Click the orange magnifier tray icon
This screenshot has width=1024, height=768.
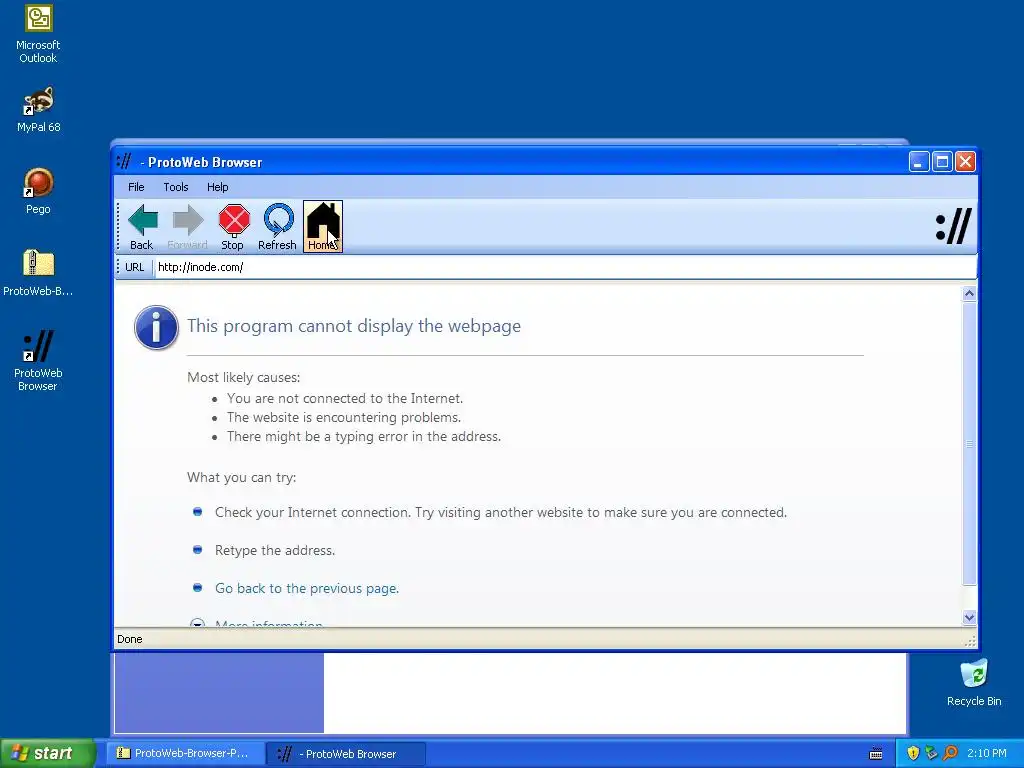(x=950, y=753)
